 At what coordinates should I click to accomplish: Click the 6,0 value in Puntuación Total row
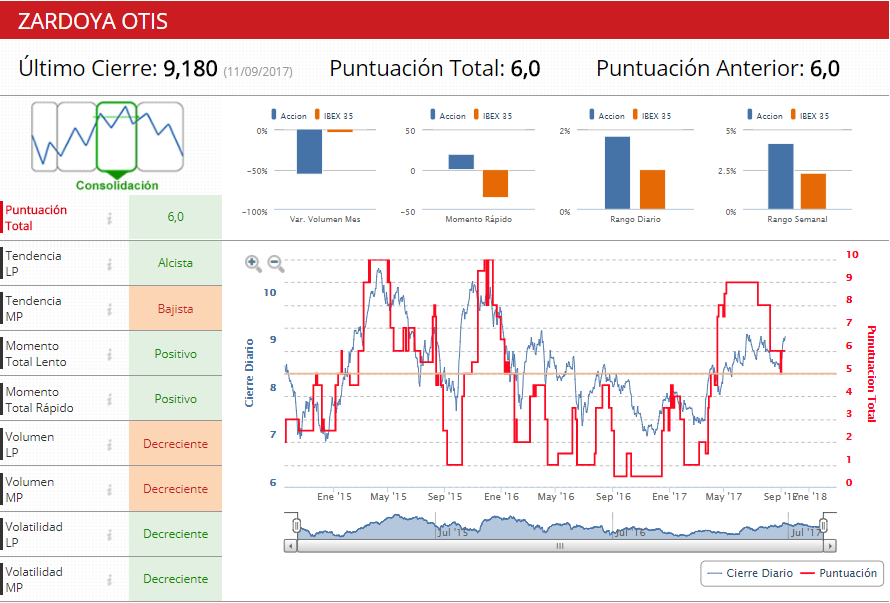[175, 217]
